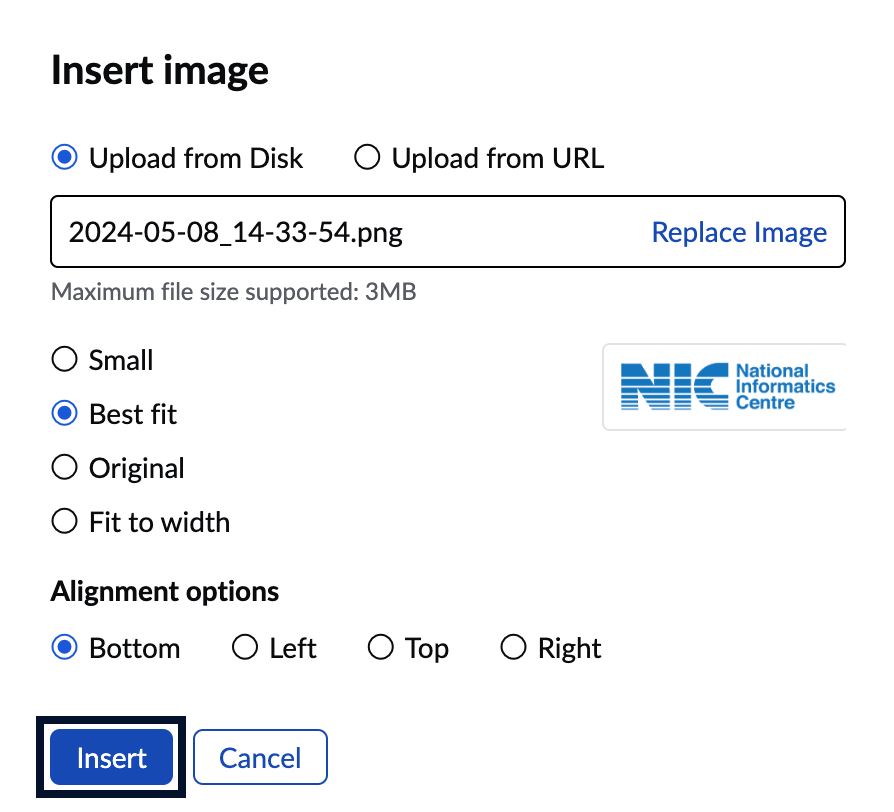Click the 2024-05-08_14-33-54.png file name
This screenshot has width=894, height=812.
[236, 232]
